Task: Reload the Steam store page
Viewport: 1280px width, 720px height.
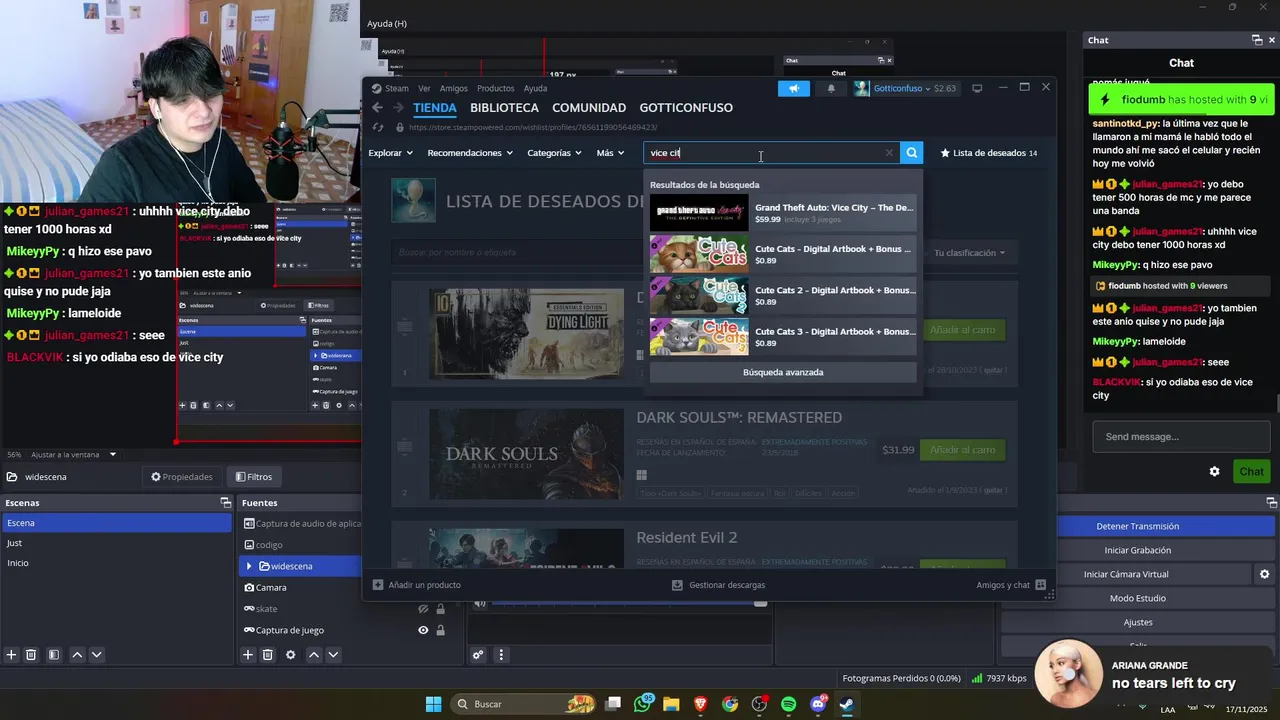Action: click(377, 127)
